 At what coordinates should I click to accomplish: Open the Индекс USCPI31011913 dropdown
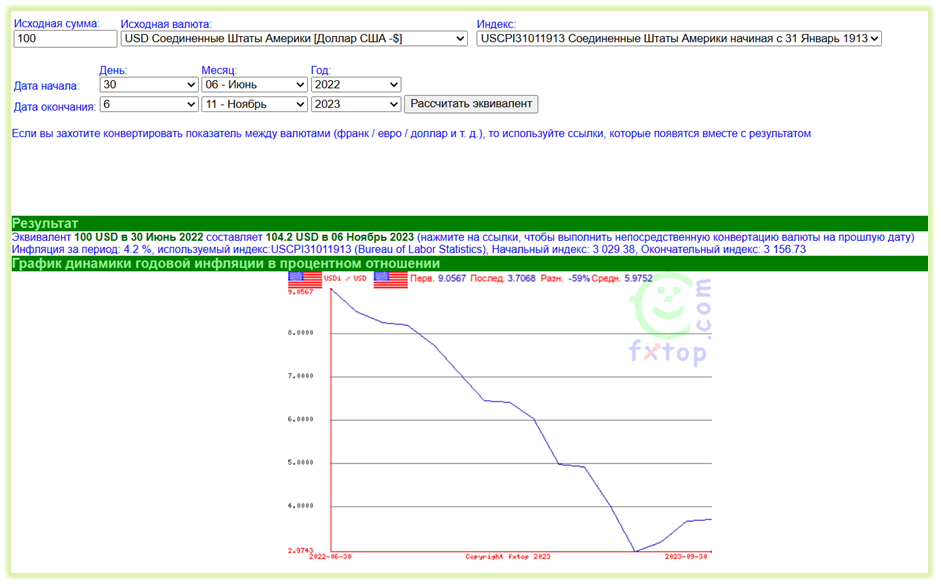click(679, 39)
